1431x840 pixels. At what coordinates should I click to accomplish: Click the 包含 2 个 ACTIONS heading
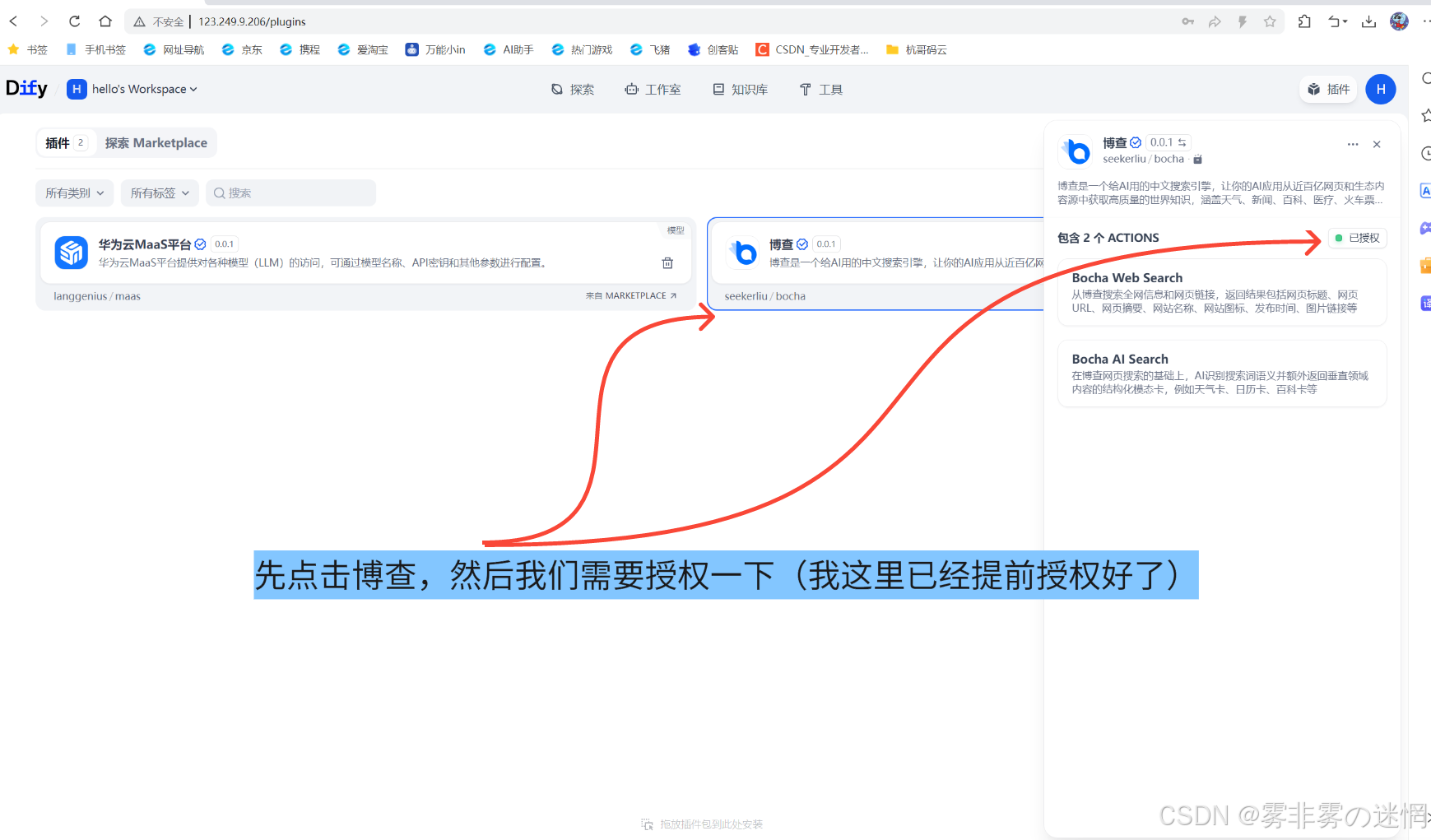1108,238
